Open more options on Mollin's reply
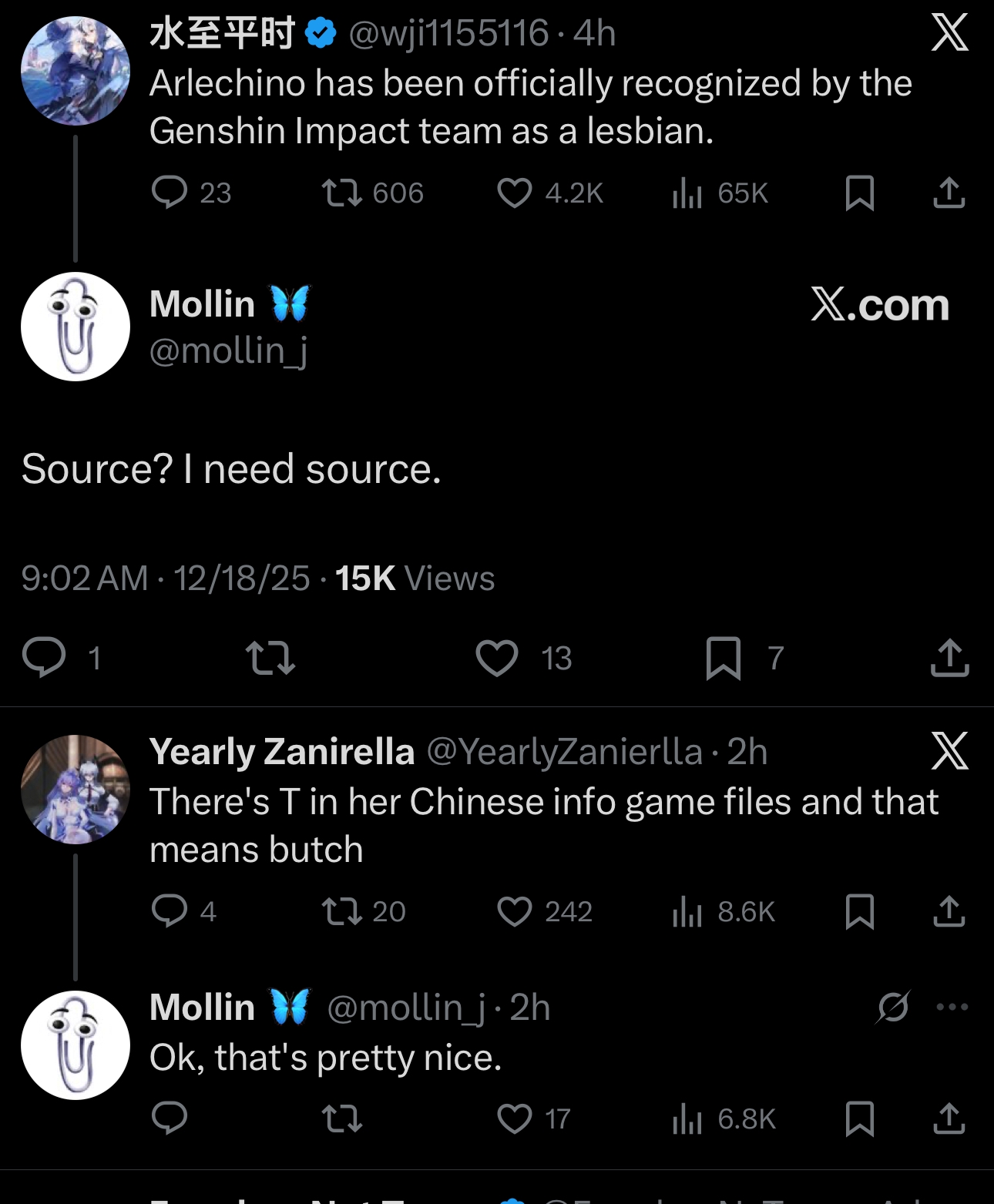The height and width of the screenshot is (1204, 994). (x=952, y=1007)
